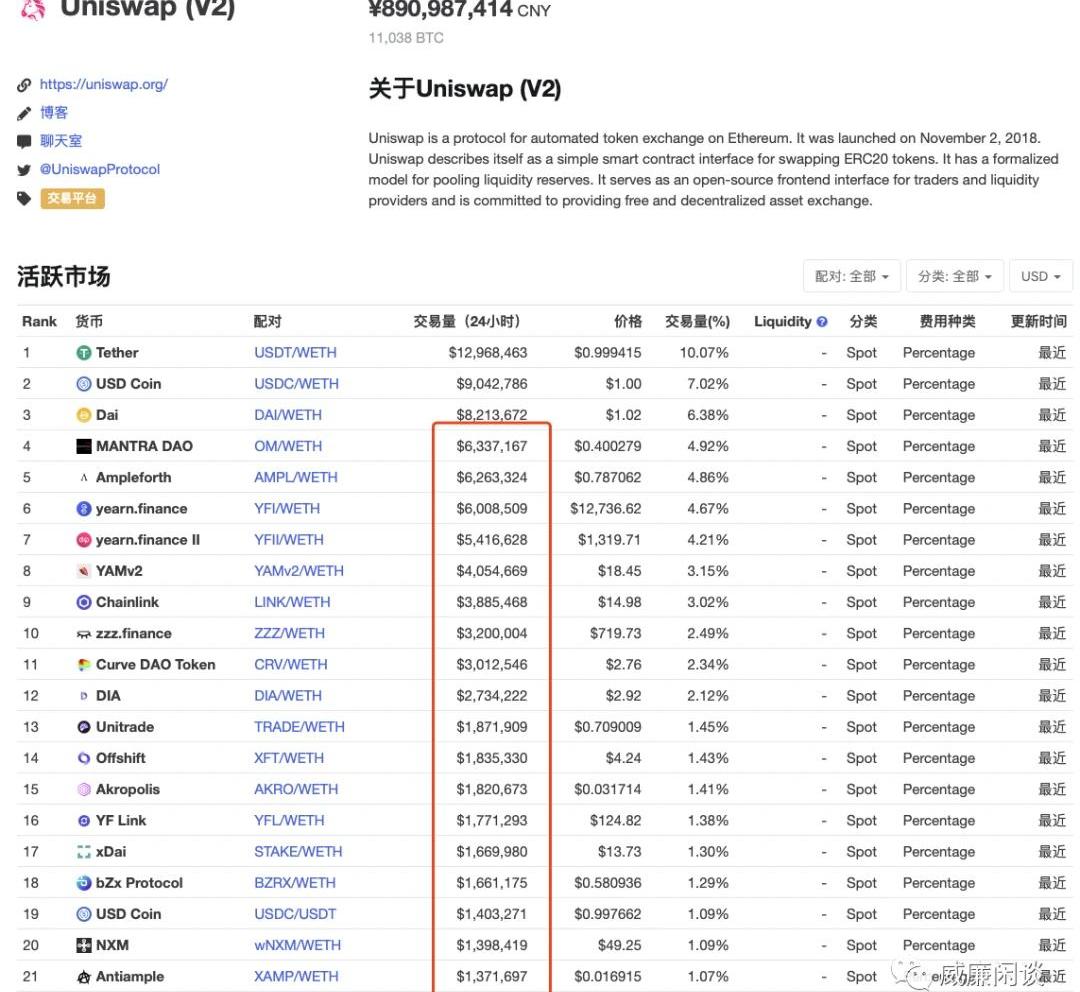Click the Tether coin icon
This screenshot has height=992, width=1080.
tap(84, 353)
